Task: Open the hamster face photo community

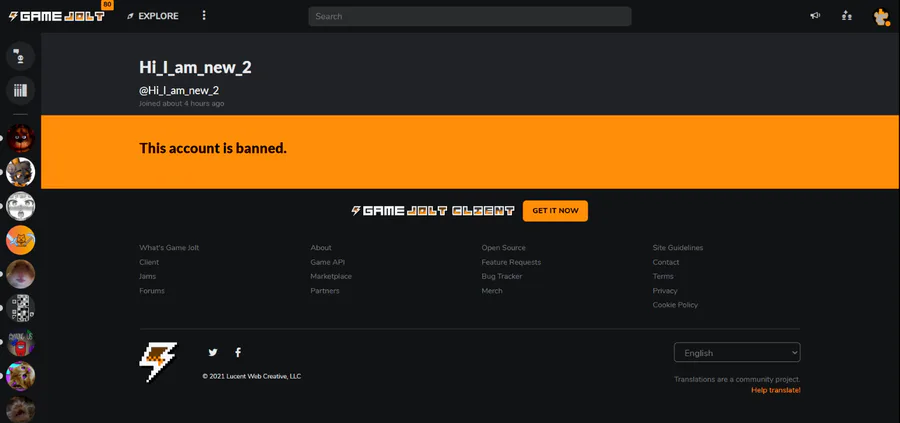Action: [21, 274]
